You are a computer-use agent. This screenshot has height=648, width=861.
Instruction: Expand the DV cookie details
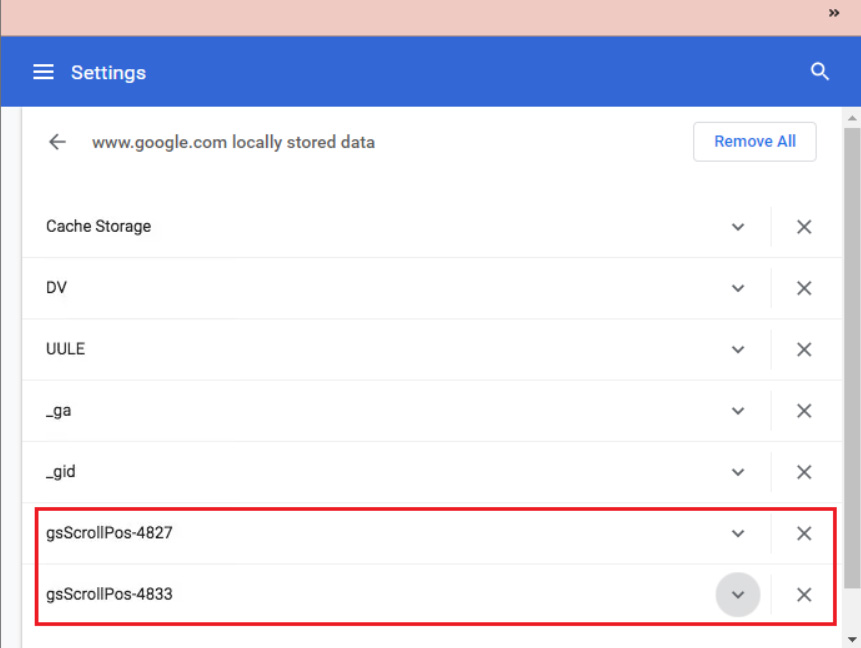(x=738, y=288)
